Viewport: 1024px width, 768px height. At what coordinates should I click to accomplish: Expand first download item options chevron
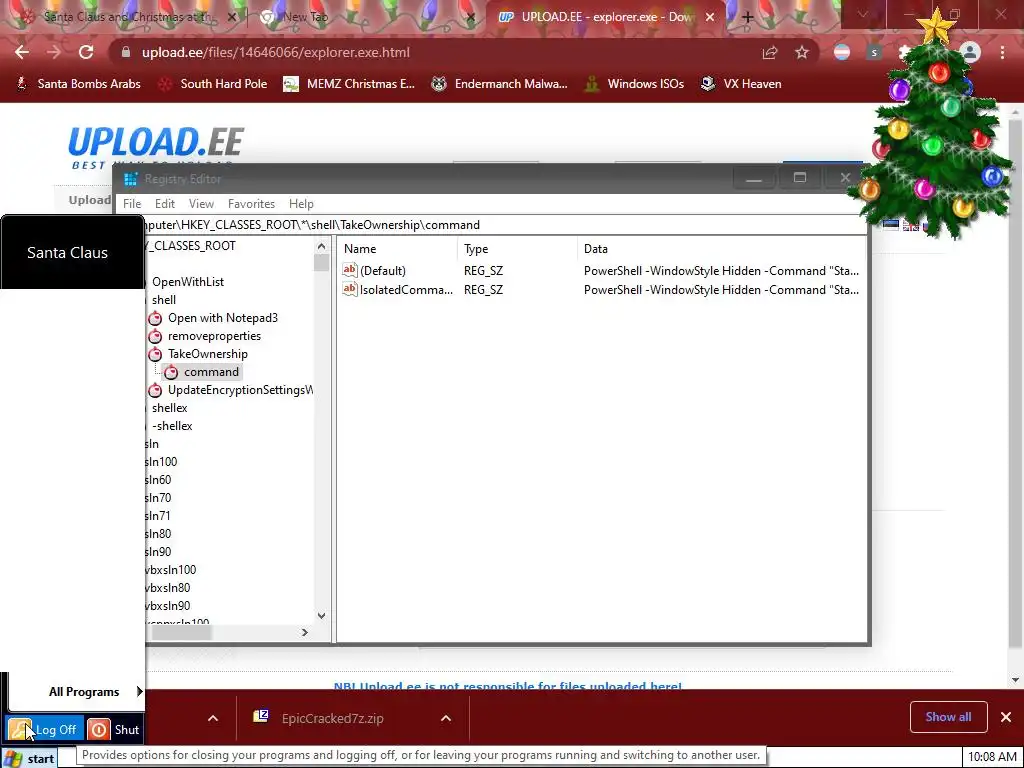[213, 718]
